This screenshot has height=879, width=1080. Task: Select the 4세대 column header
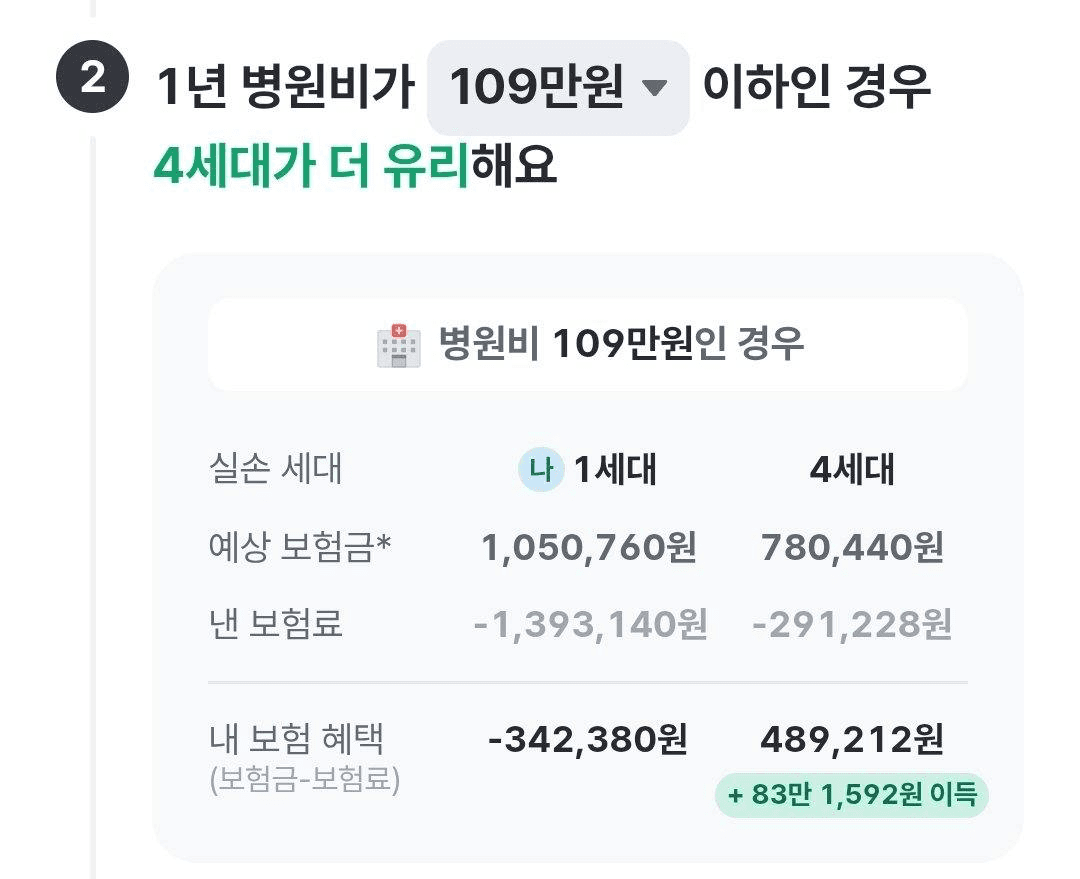(852, 470)
